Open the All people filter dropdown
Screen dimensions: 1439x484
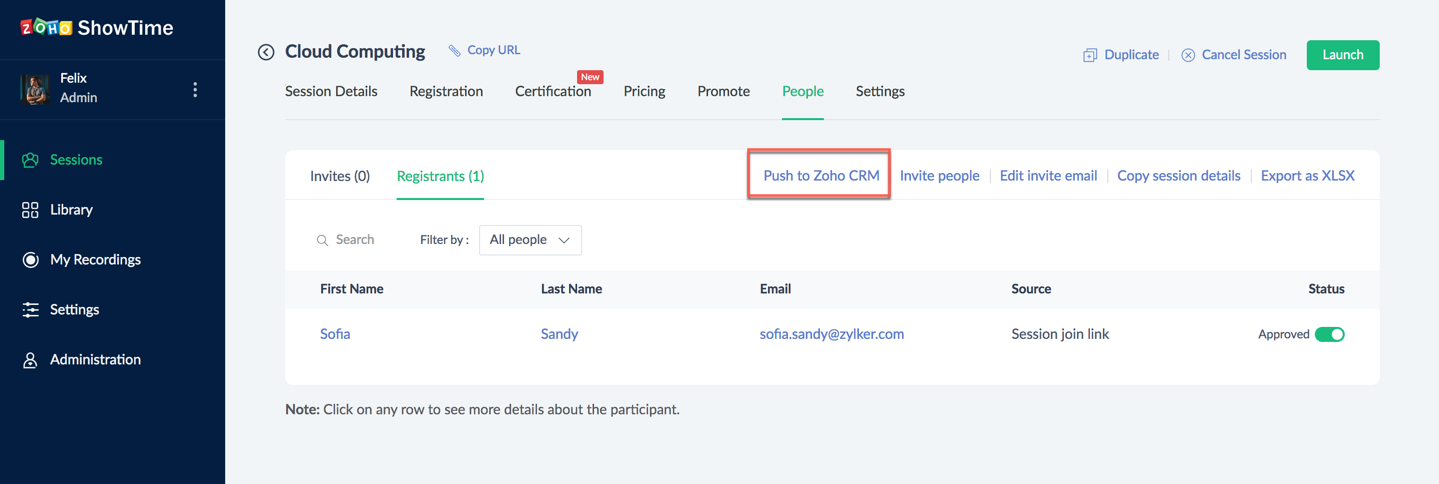coord(530,240)
